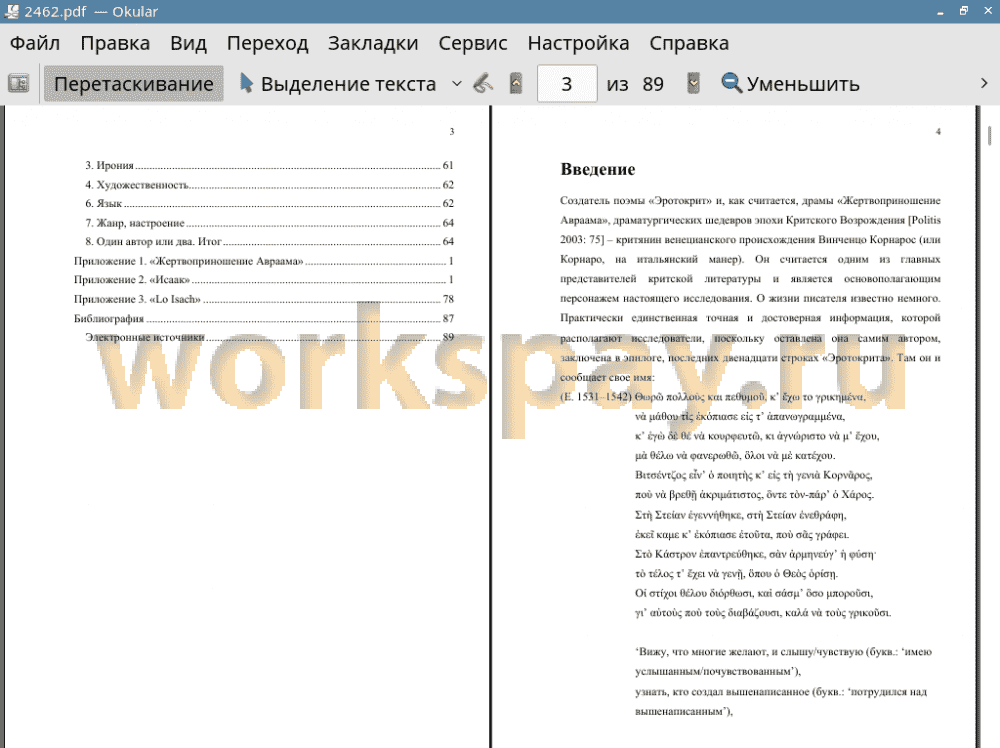
Task: Open the Файл menu
Action: point(35,43)
